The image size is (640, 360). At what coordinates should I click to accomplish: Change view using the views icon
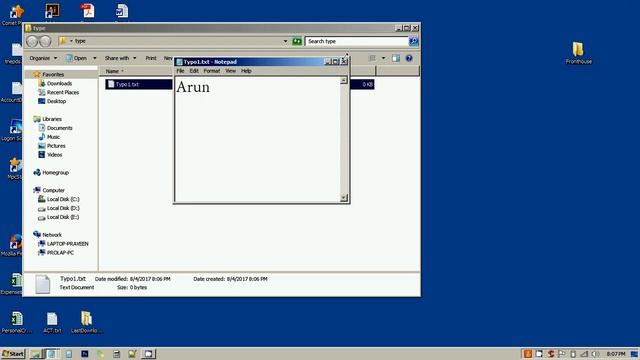(372, 58)
